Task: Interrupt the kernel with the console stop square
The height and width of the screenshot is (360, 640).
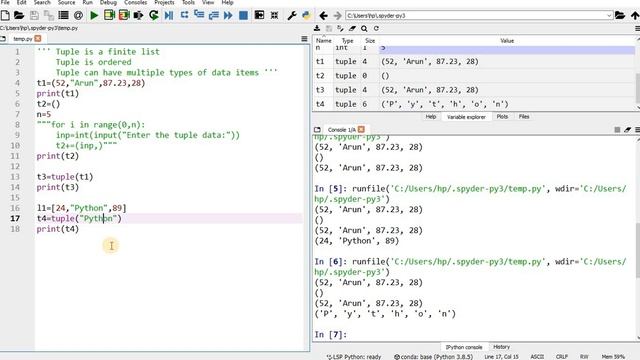Action: coord(617,129)
